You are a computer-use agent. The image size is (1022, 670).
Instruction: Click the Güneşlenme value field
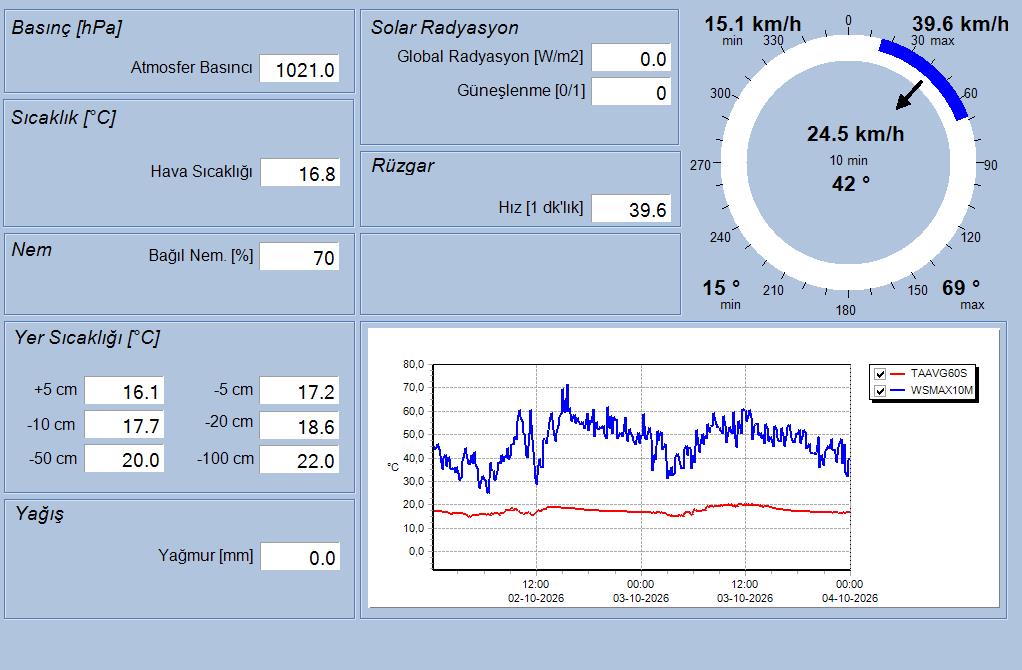click(x=631, y=92)
